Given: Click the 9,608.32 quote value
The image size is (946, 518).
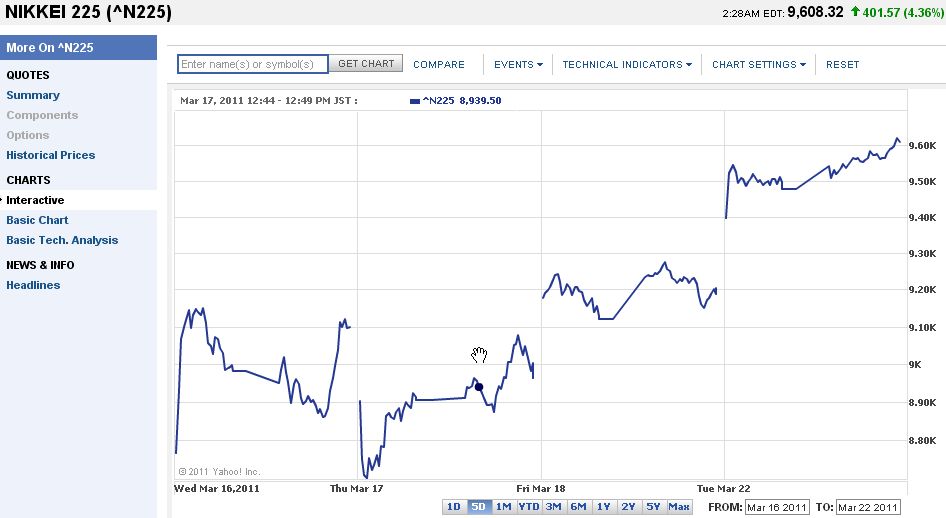Looking at the screenshot, I should click(815, 12).
